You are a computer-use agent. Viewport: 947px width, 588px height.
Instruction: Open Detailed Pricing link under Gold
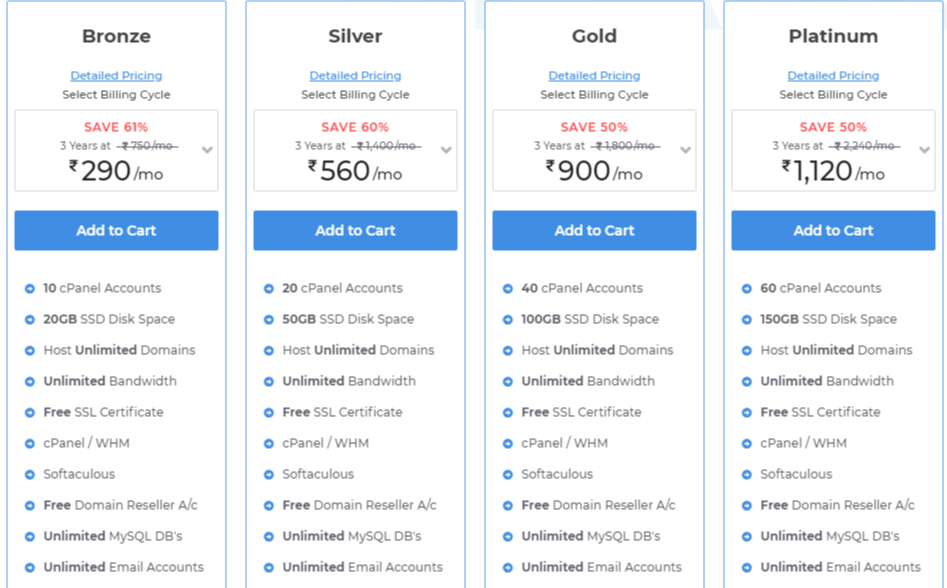pyautogui.click(x=594, y=75)
